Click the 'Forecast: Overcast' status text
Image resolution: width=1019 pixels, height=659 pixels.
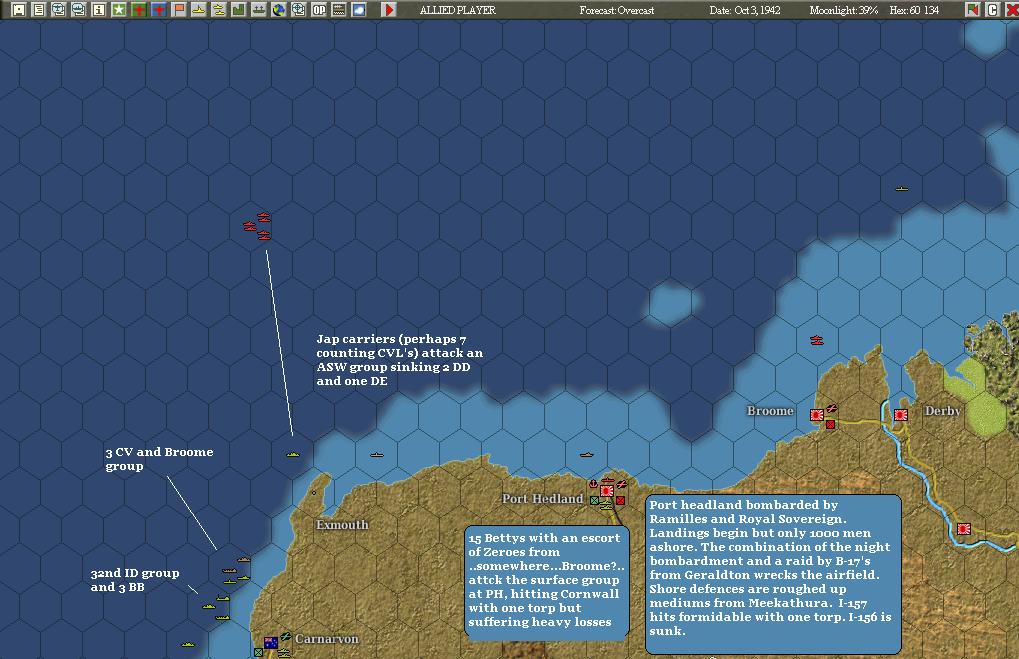tap(617, 10)
